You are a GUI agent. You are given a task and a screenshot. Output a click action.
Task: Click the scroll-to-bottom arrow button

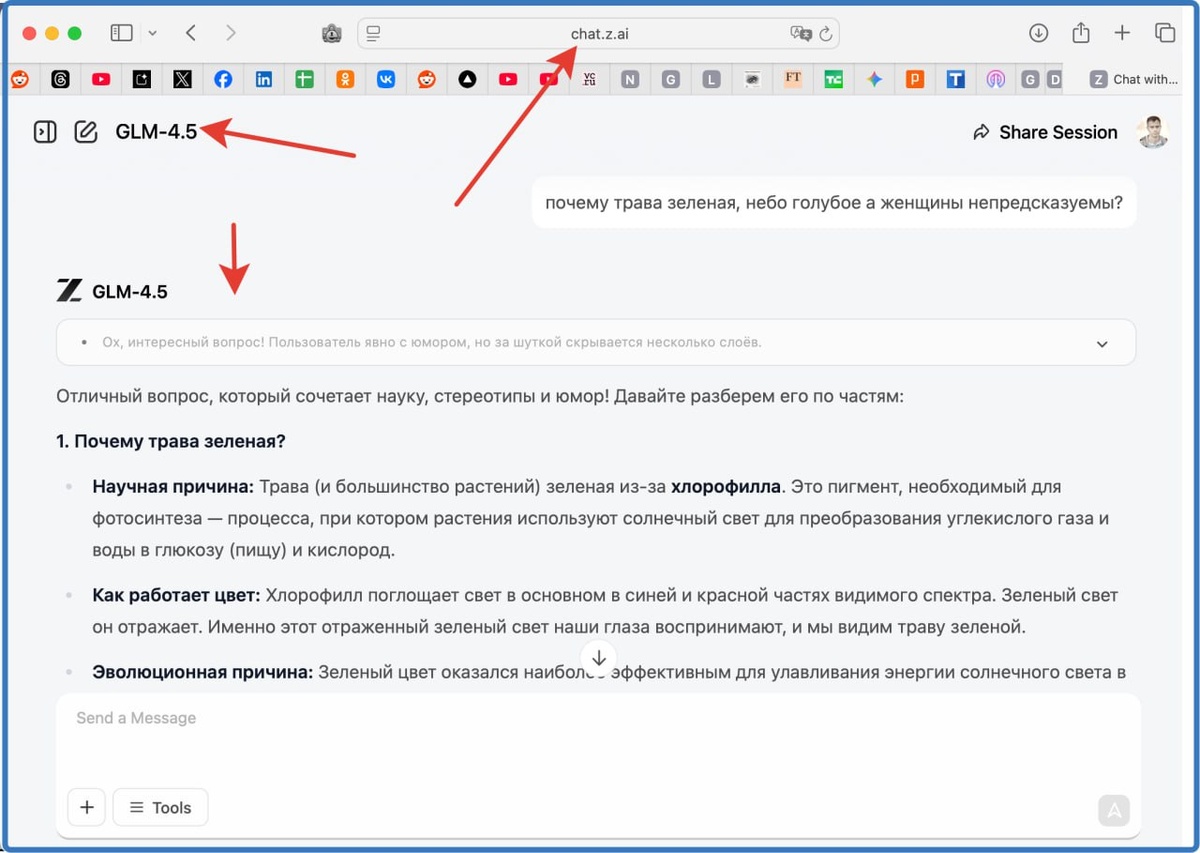(x=598, y=658)
